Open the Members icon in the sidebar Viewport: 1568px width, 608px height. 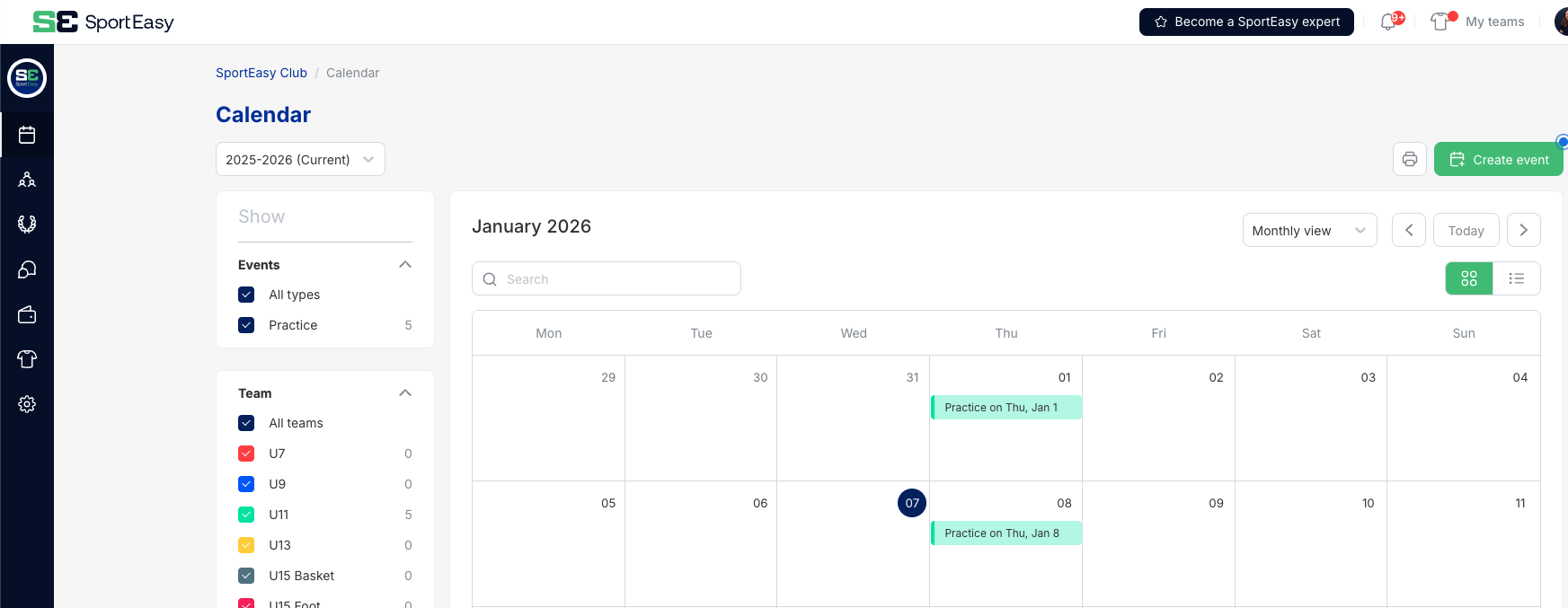point(27,179)
